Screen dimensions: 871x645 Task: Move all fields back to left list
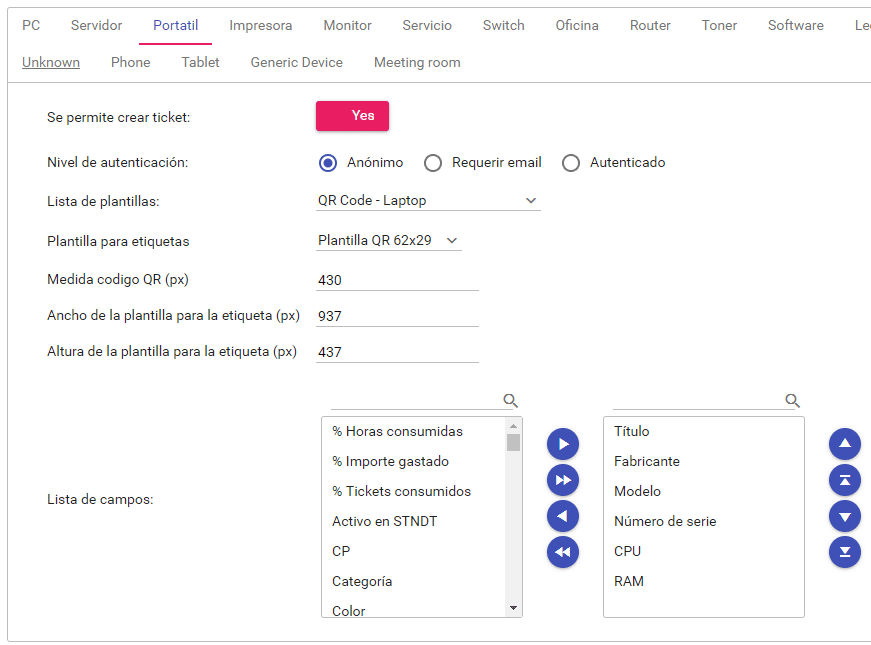pos(563,552)
